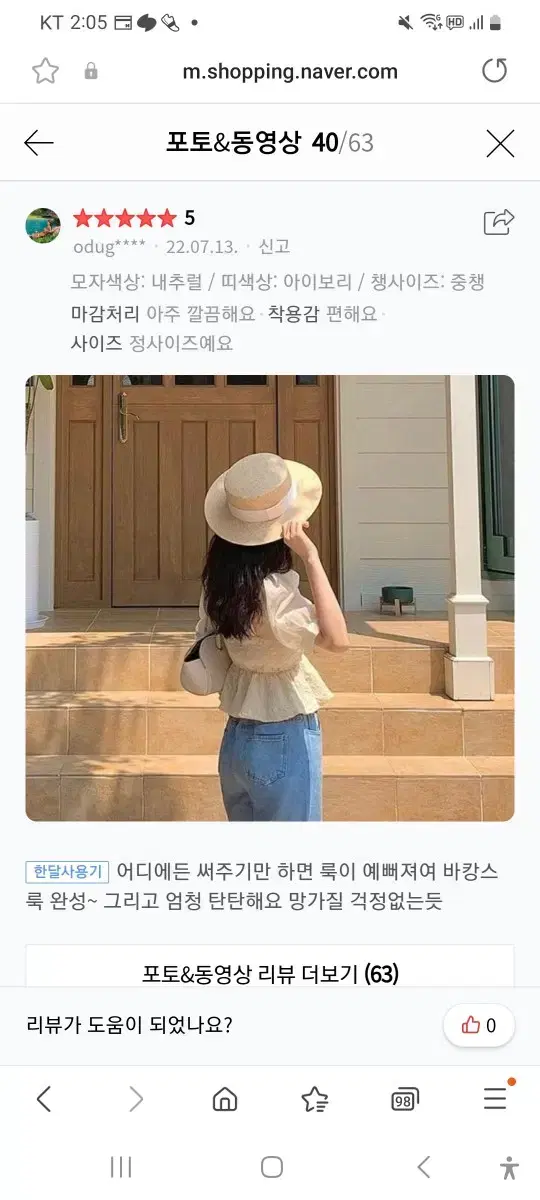Tap the Android home button
540x1200 pixels.
click(271, 1167)
